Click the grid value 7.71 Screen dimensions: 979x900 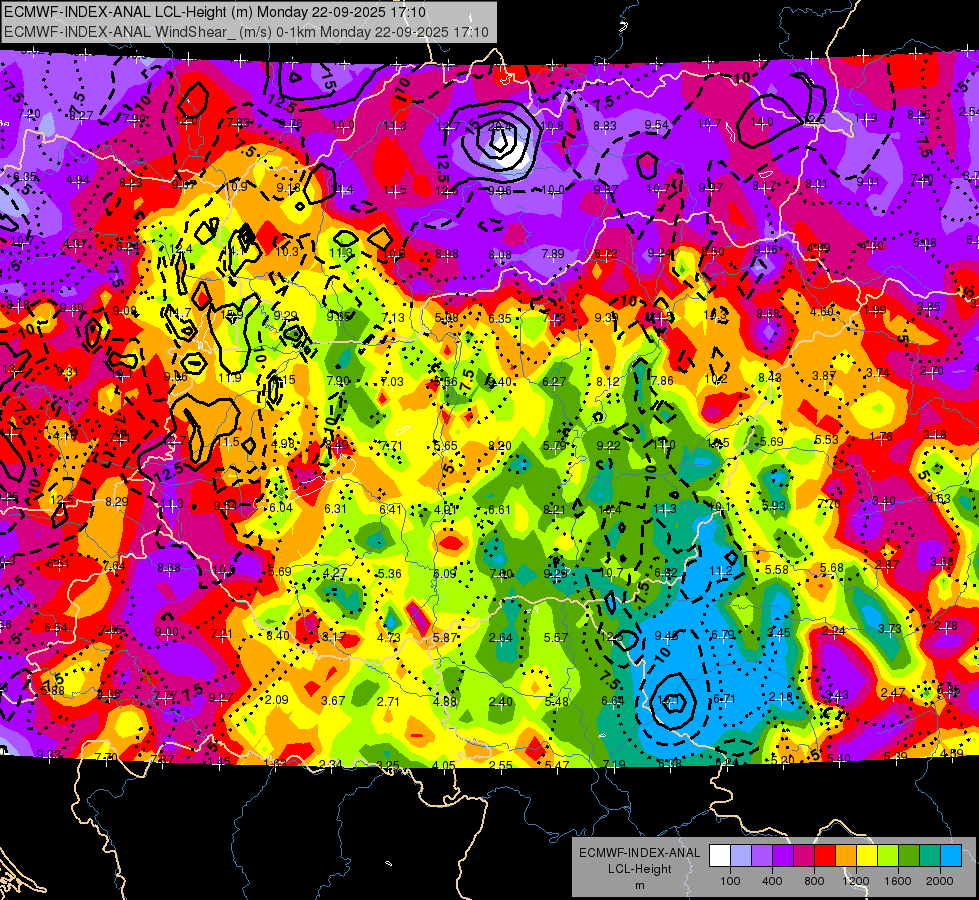point(391,446)
